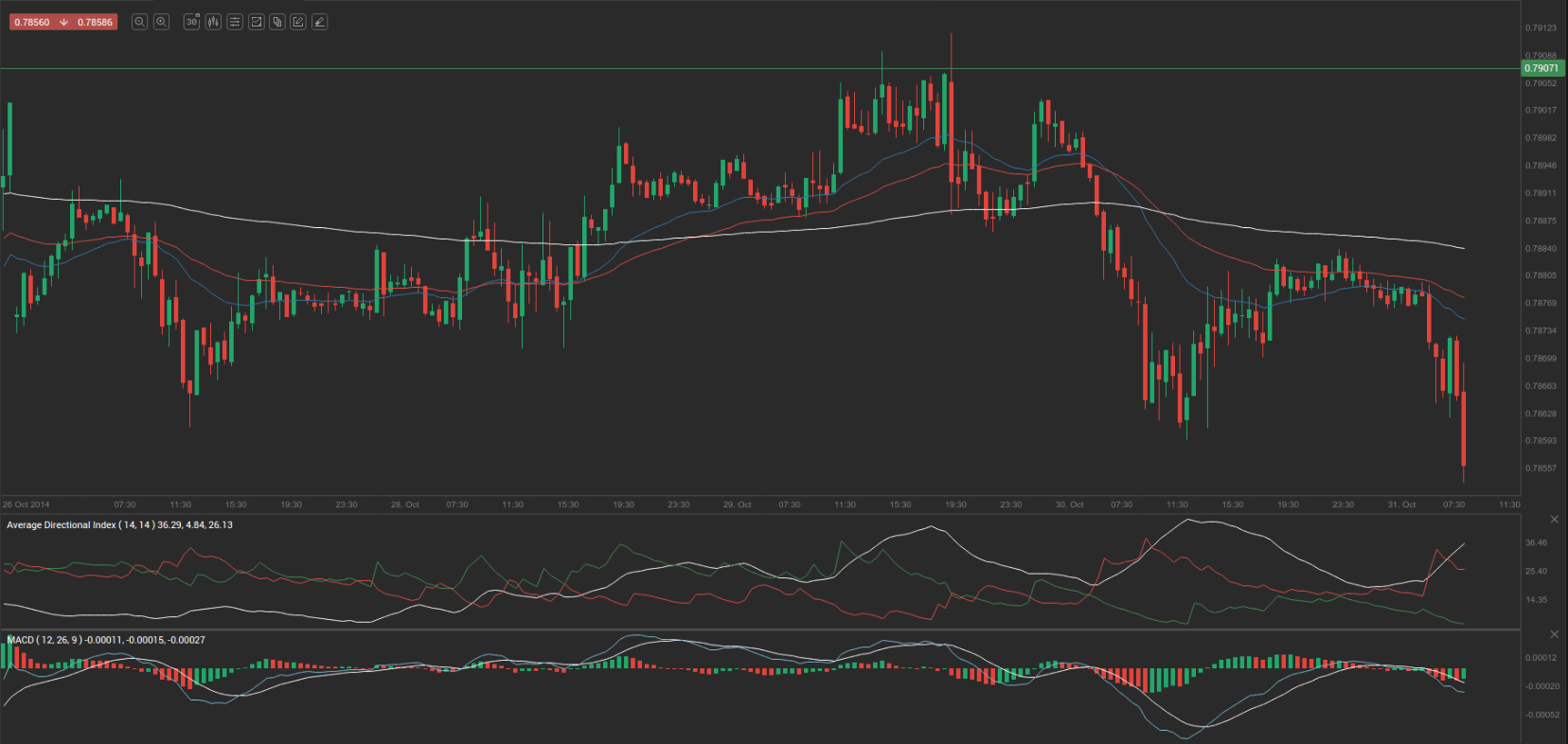Open the candlestick chart type menu
Image resolution: width=1568 pixels, height=744 pixels.
pyautogui.click(x=213, y=22)
